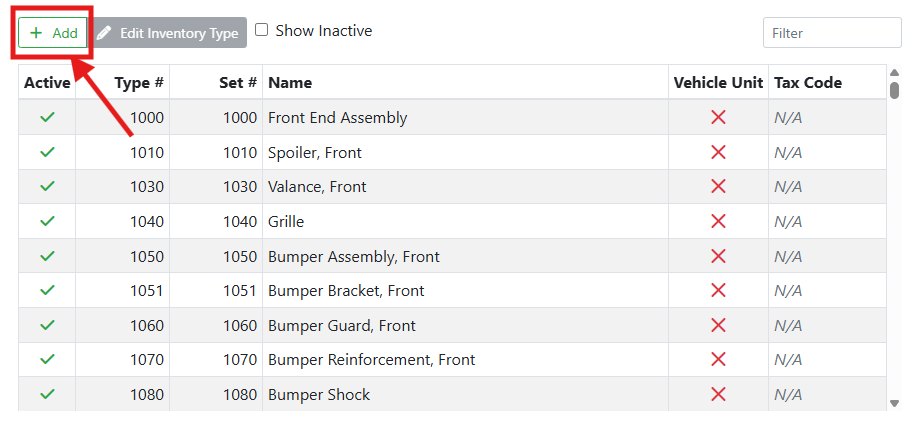Click the active checkmark for Grille row

tap(47, 221)
